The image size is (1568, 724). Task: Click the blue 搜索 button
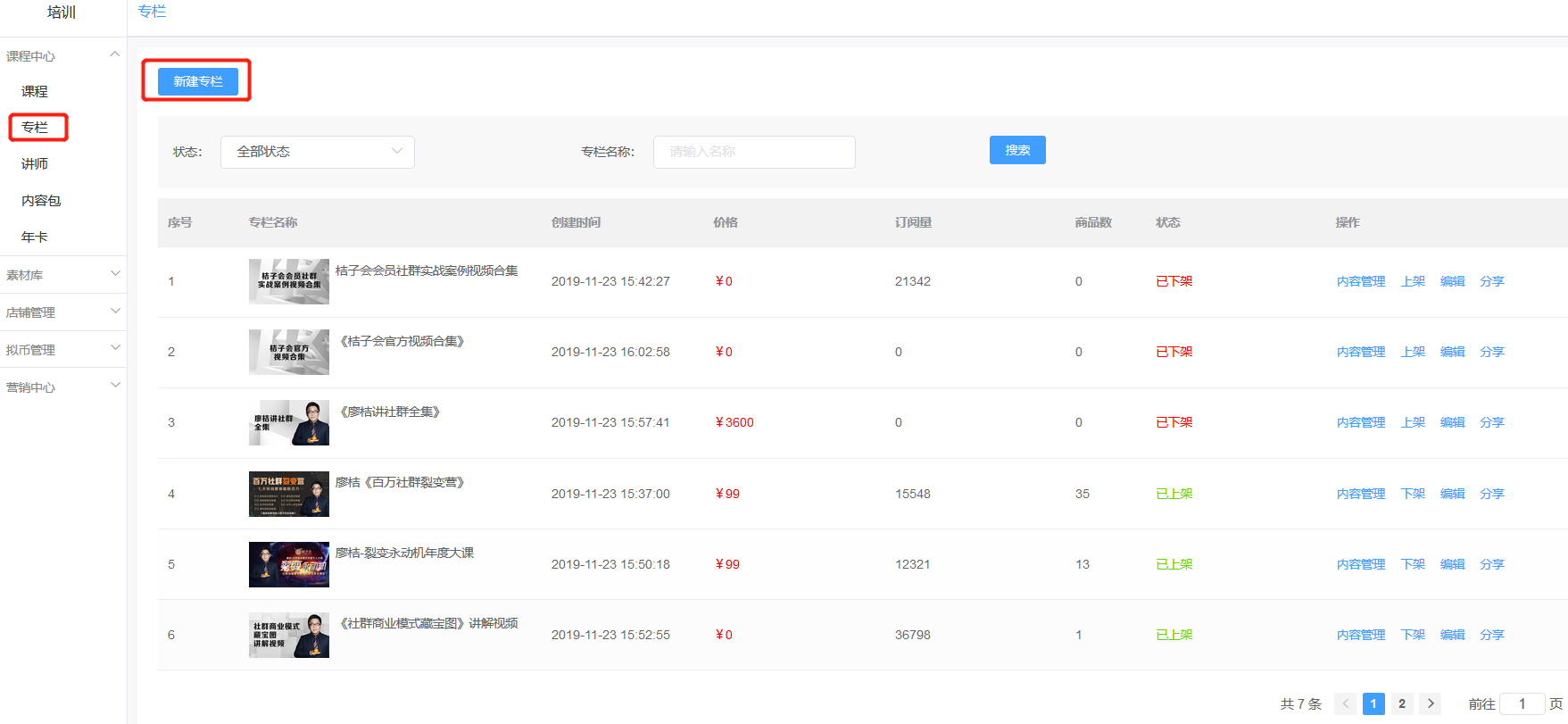click(1016, 150)
